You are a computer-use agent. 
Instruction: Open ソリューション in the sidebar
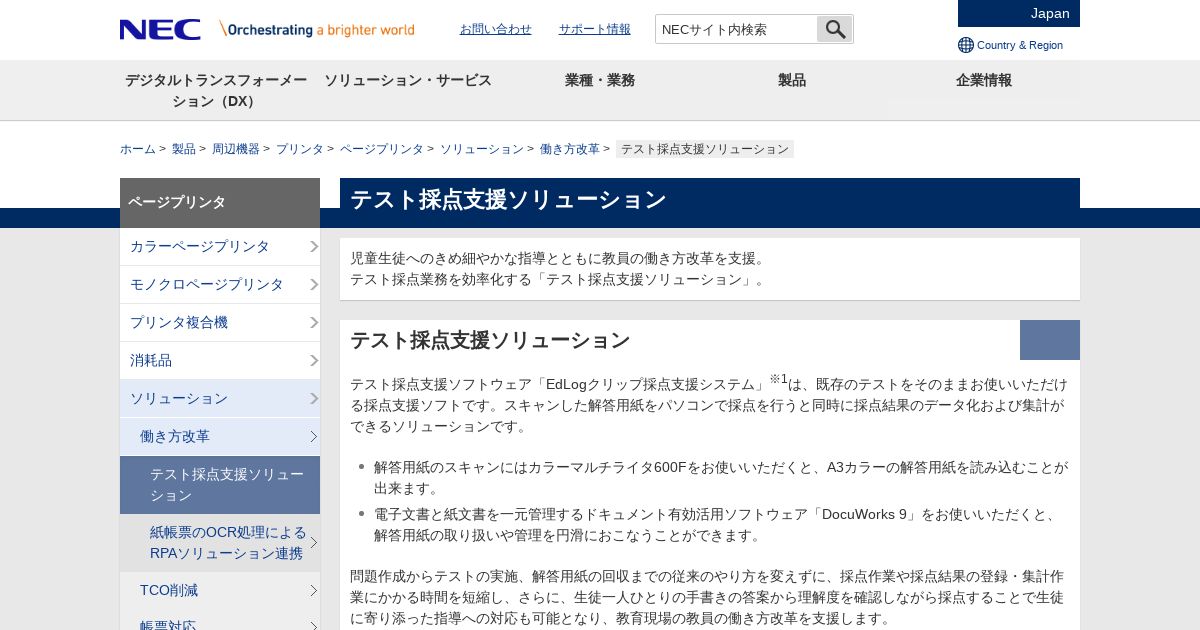[x=220, y=398]
